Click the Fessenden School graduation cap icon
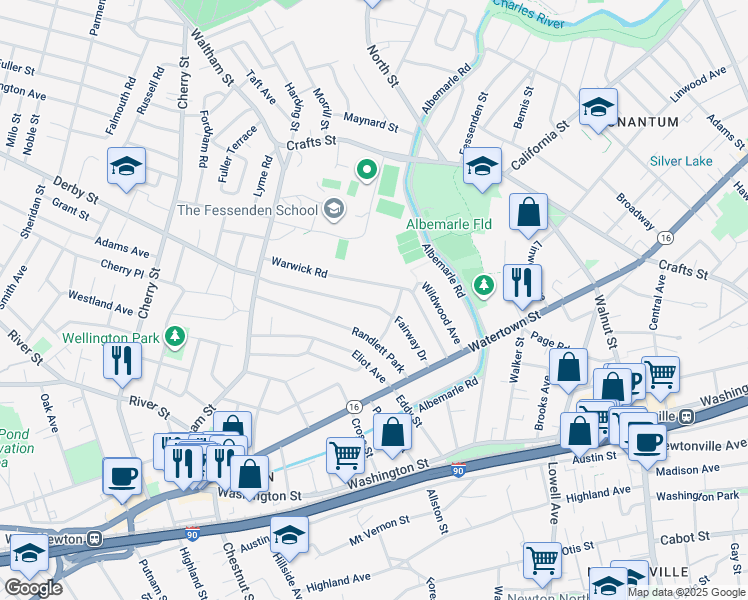748x600 pixels. click(x=335, y=209)
